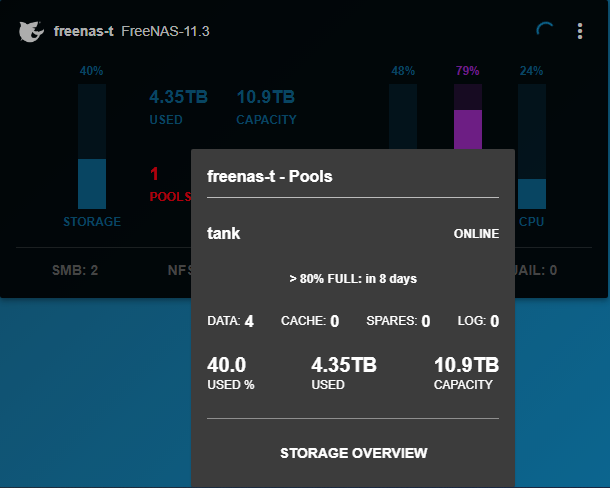This screenshot has width=610, height=488.
Task: Select the tank pool name
Action: pyautogui.click(x=223, y=233)
